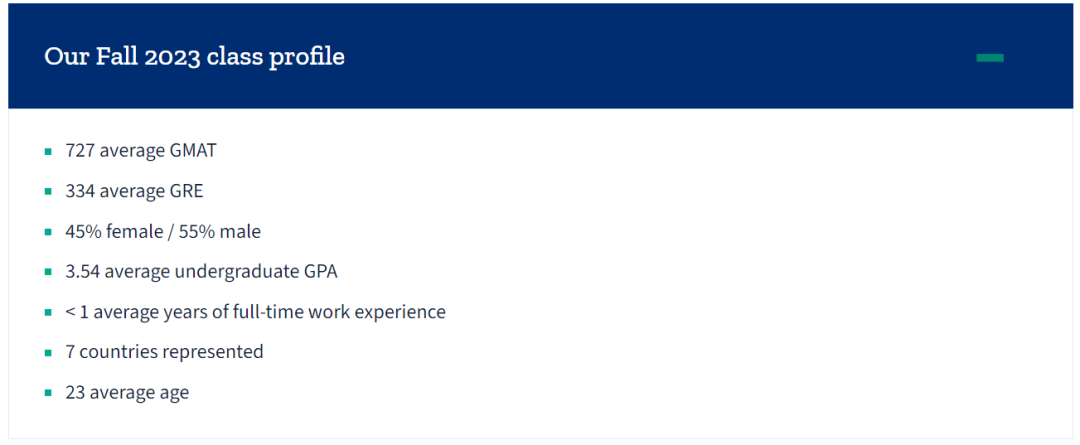Click the '23 average age' line
Image resolution: width=1080 pixels, height=445 pixels.
pos(127,392)
